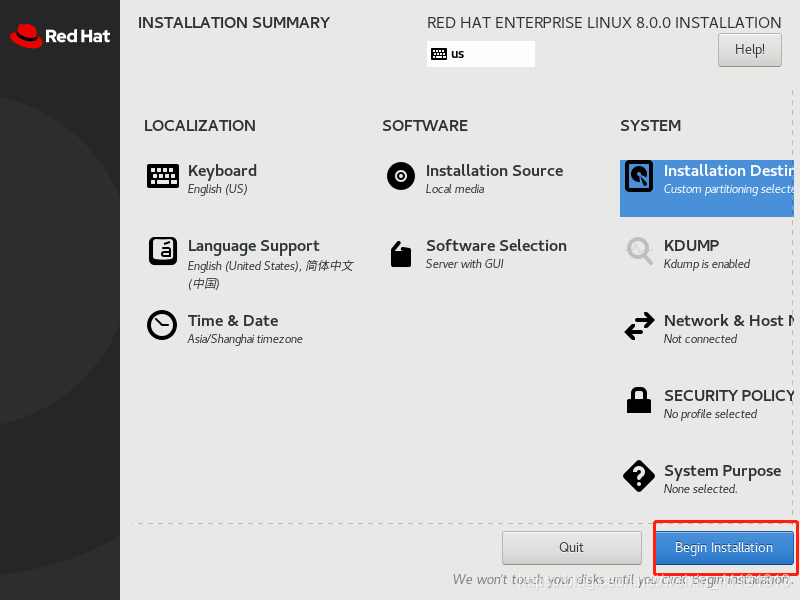Viewport: 800px width, 600px height.
Task: Click 'Local media' status text
Action: pyautogui.click(x=455, y=189)
